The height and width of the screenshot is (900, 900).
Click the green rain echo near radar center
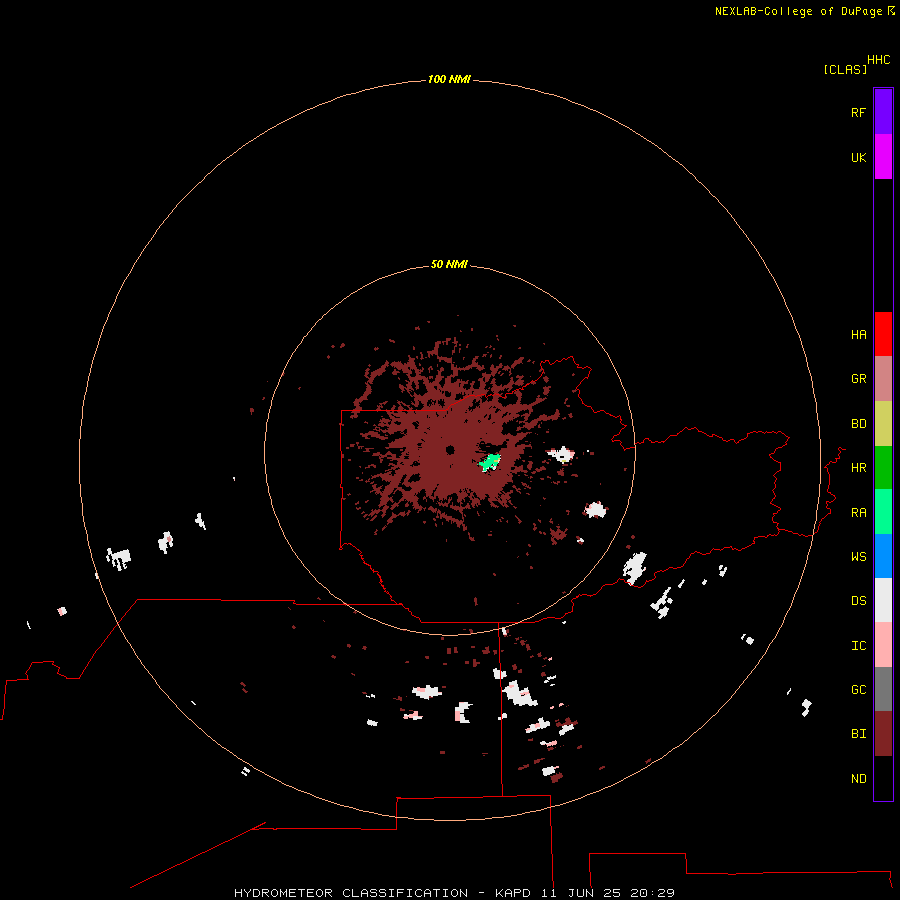coord(490,461)
